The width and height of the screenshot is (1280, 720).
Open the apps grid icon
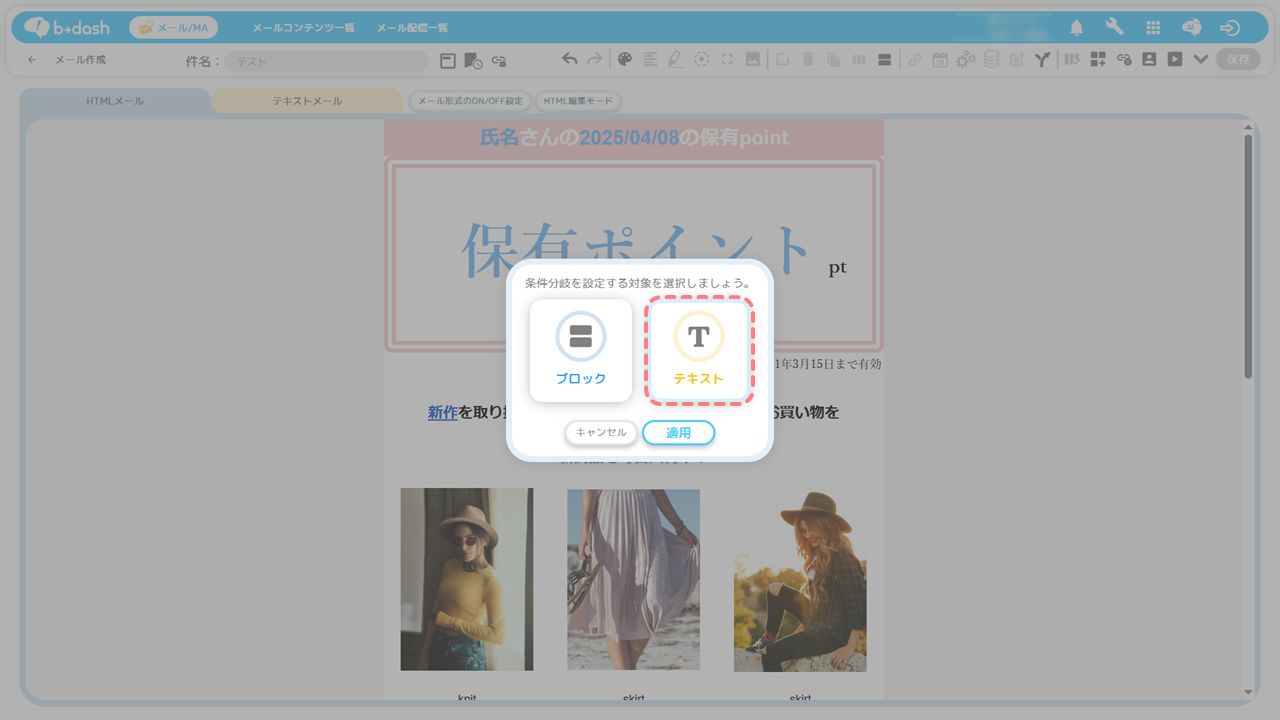[1153, 28]
